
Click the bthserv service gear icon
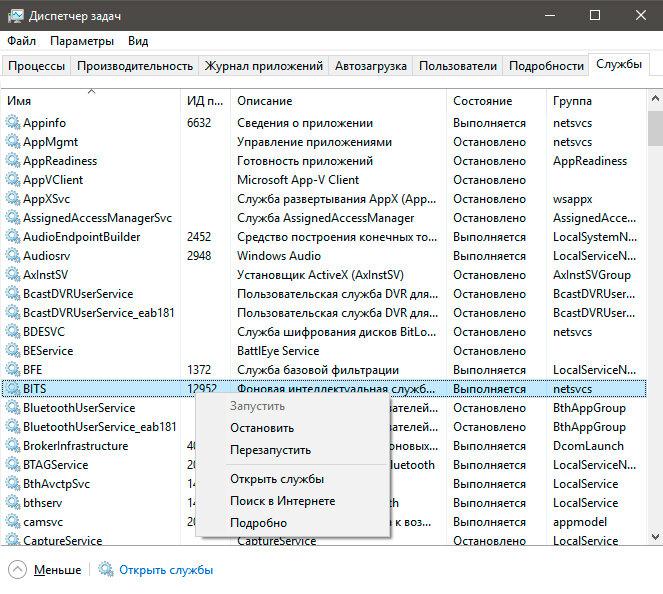(x=13, y=503)
